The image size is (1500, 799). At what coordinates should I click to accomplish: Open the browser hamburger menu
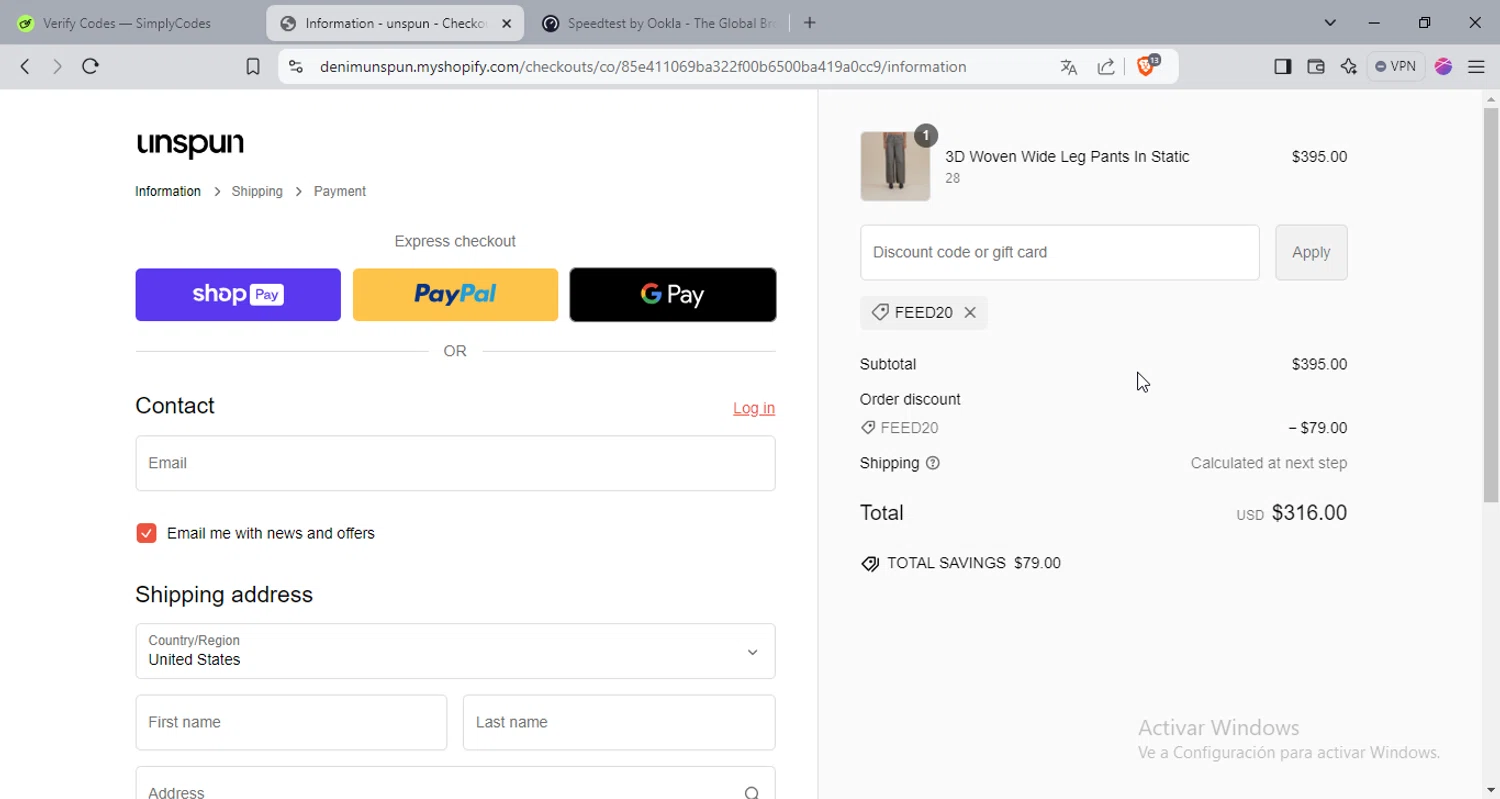tap(1476, 67)
